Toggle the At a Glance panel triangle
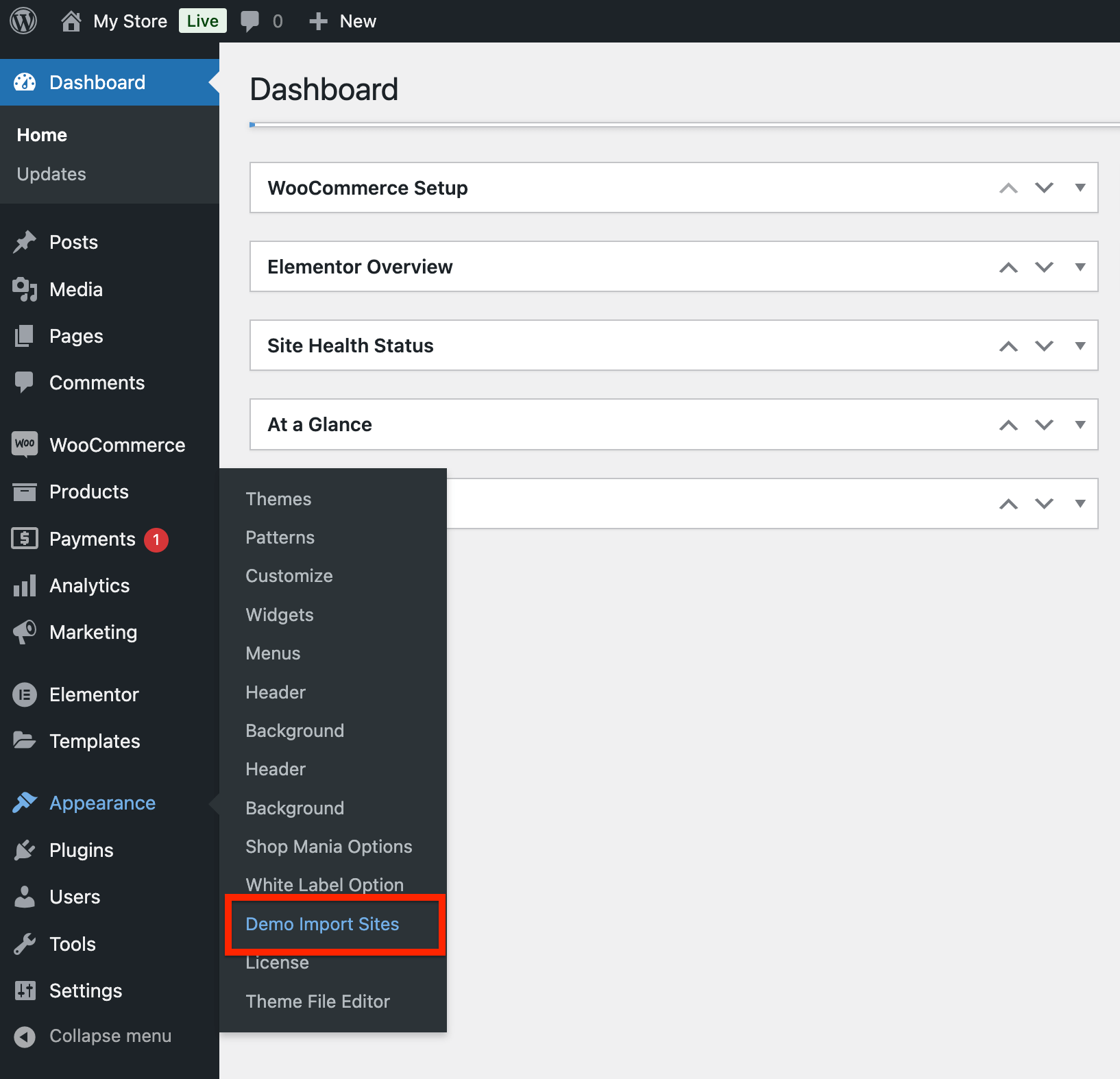Screen dimensions: 1120x1079 1080,424
